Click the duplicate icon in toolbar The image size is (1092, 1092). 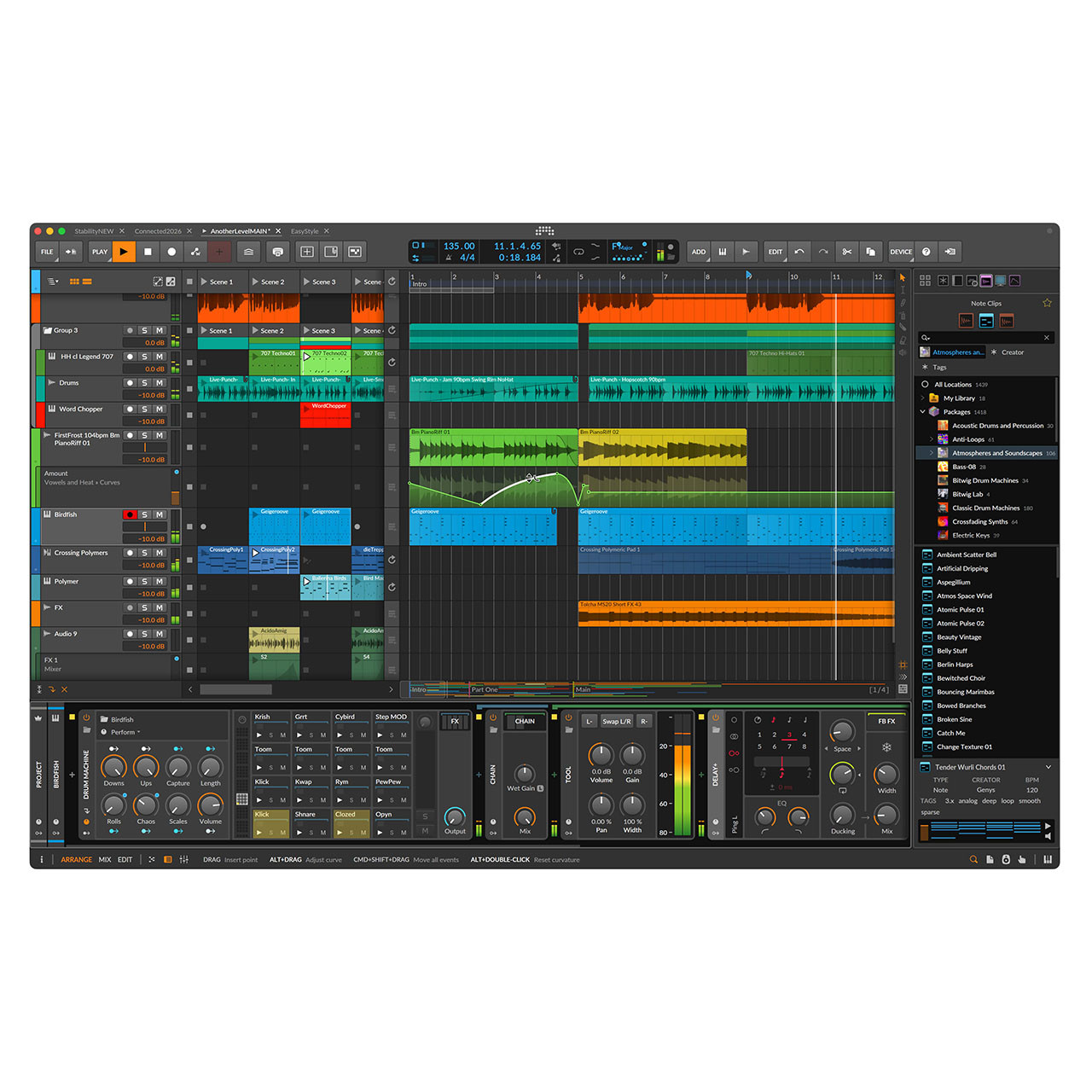871,252
